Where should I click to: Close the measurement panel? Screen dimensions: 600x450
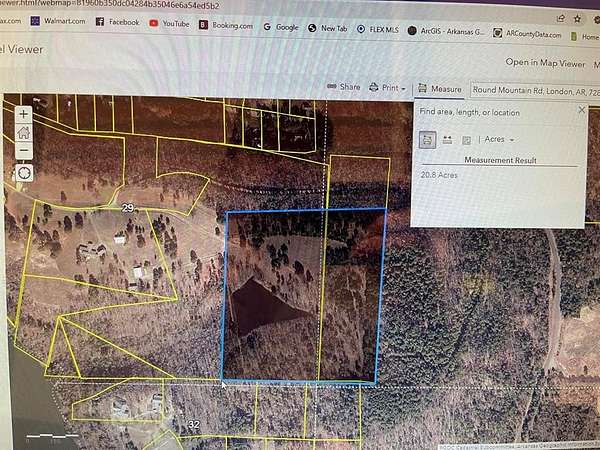click(581, 111)
